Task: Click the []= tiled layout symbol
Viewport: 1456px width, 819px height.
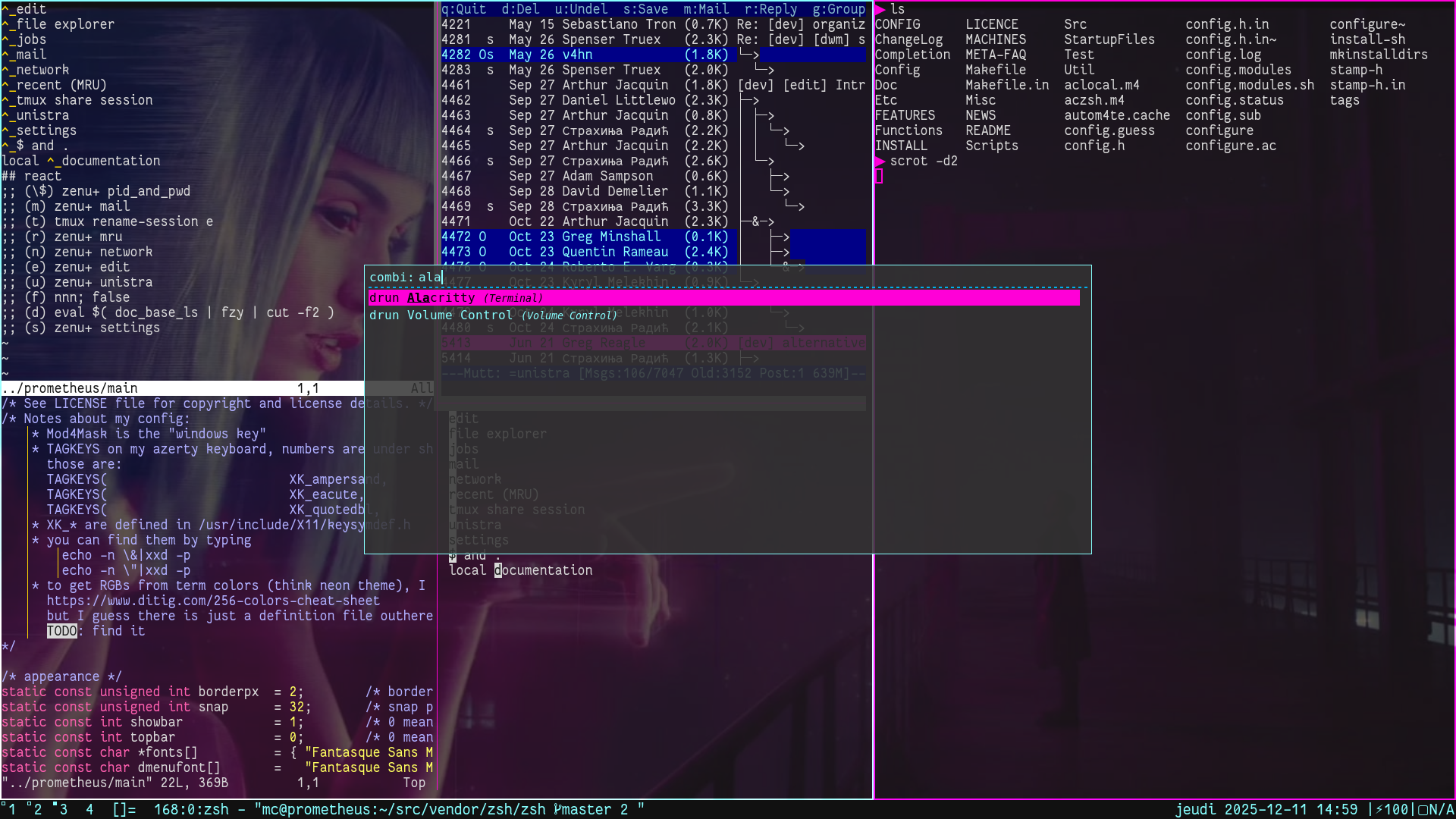Action: pos(124,809)
